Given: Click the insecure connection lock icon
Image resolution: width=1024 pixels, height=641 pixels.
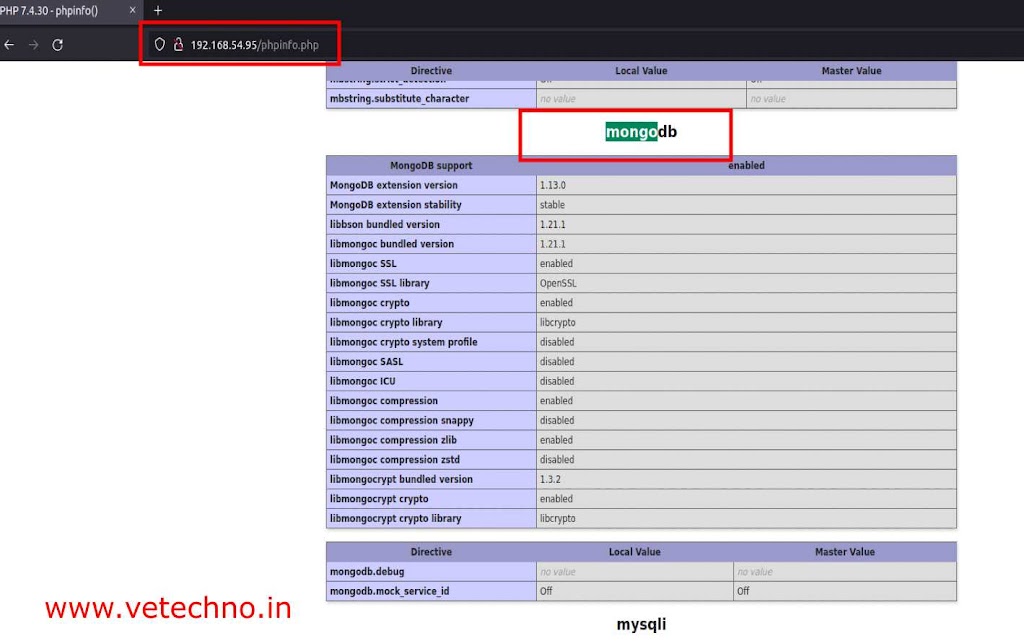Looking at the screenshot, I should pos(178,45).
